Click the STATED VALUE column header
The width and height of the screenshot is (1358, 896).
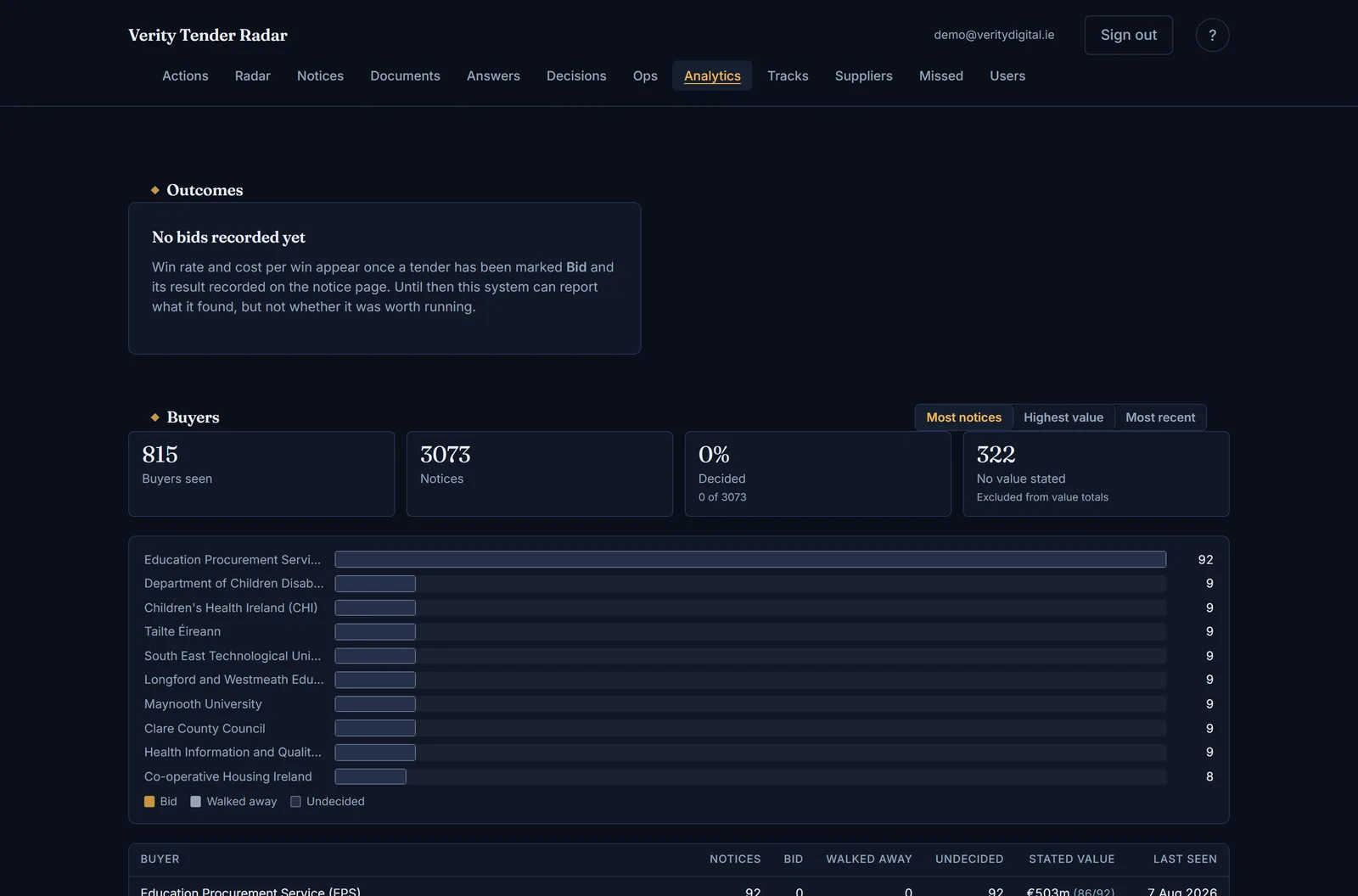[x=1072, y=859]
